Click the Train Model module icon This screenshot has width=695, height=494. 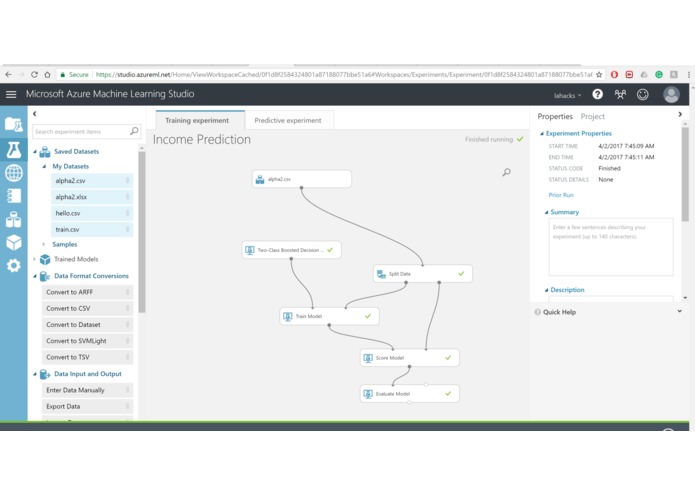click(x=288, y=316)
